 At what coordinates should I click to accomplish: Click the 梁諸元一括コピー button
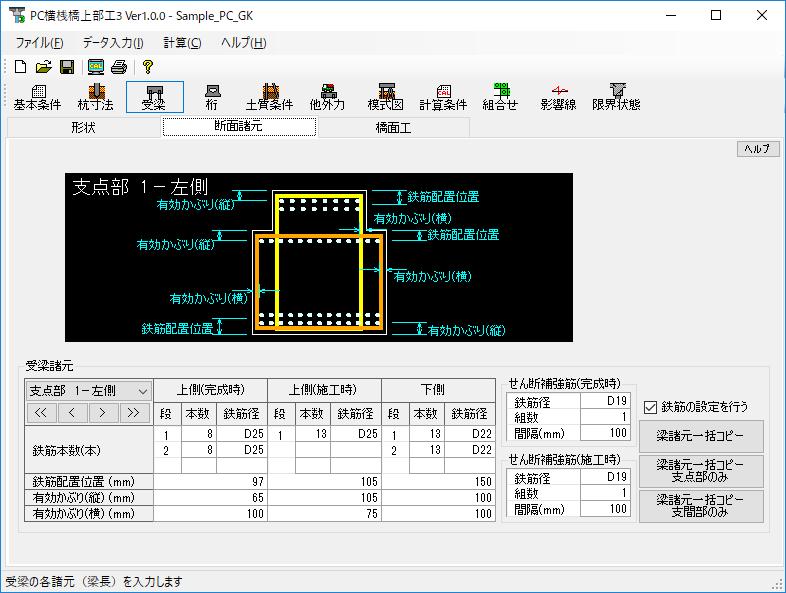point(701,436)
